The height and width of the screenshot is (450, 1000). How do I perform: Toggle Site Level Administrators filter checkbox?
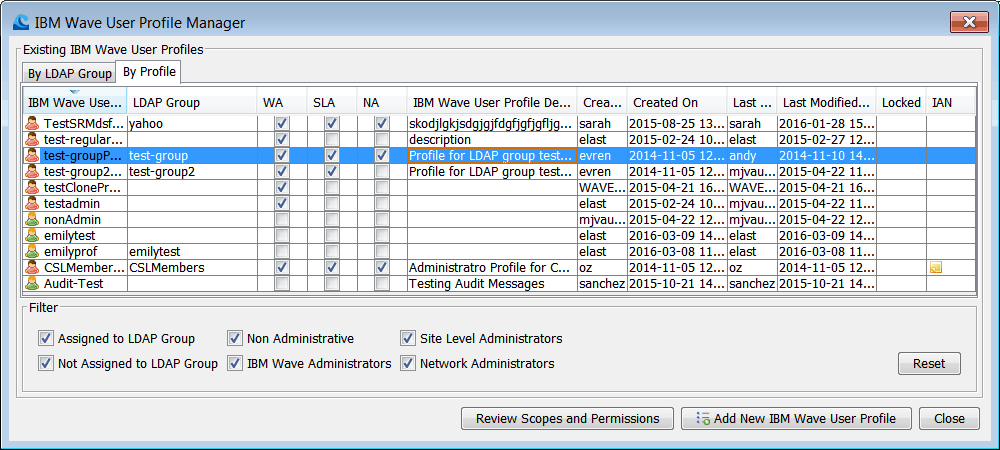(408, 339)
